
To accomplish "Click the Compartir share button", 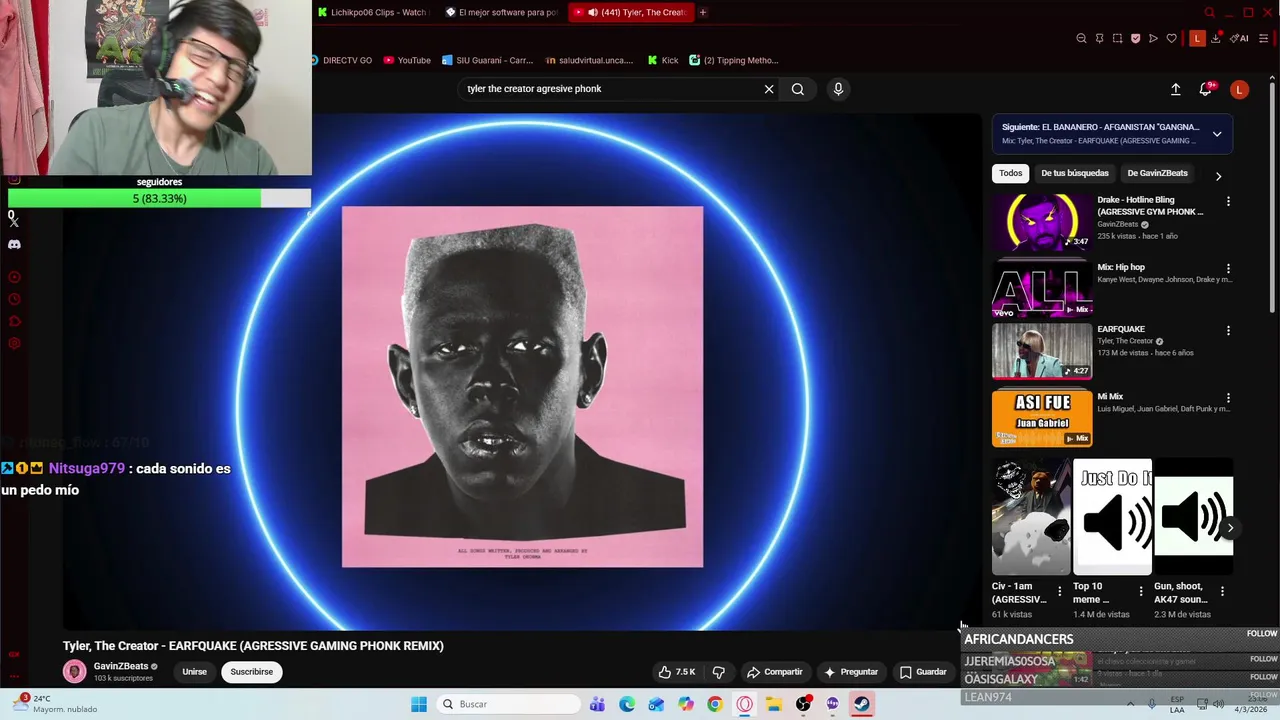I will 775,672.
